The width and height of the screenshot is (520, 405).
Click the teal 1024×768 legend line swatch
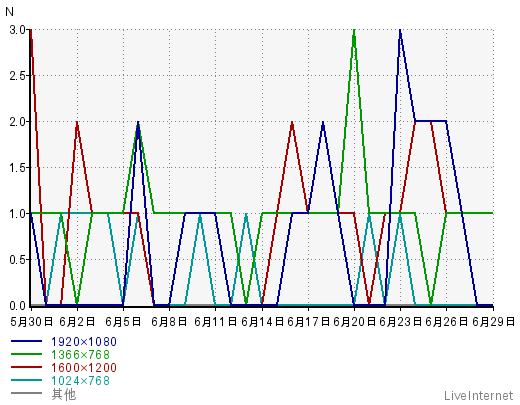[26, 380]
